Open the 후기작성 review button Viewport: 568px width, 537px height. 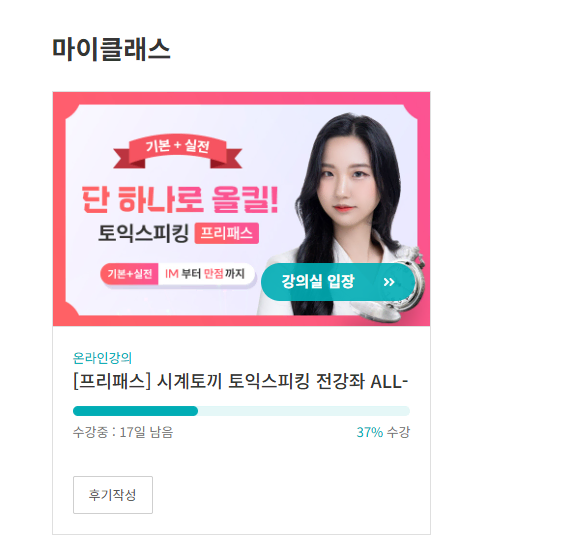(x=113, y=495)
